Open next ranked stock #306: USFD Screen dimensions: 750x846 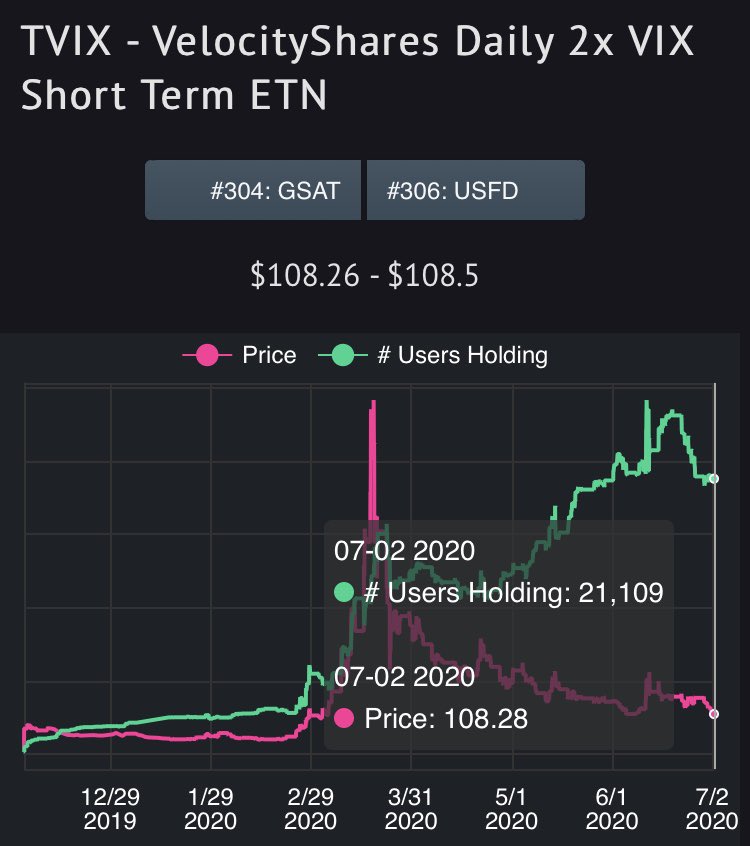click(475, 190)
